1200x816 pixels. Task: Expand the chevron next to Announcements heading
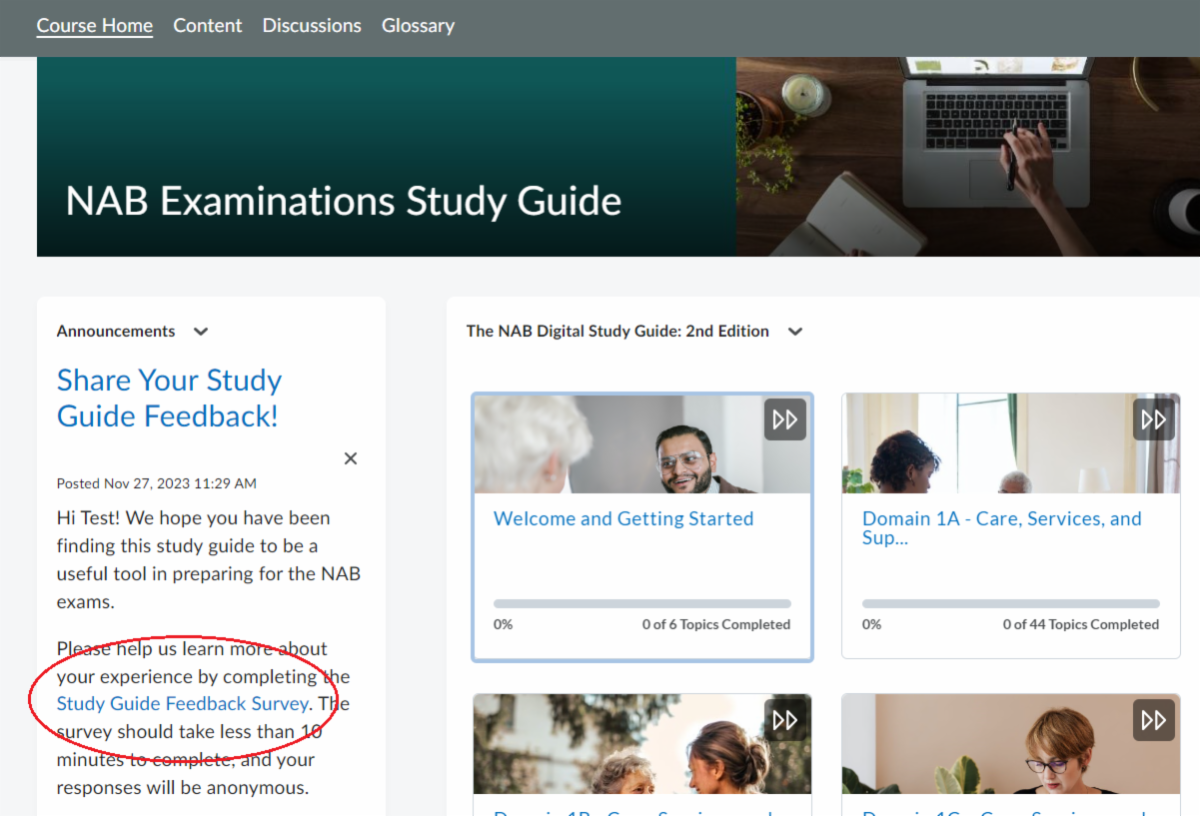(200, 331)
